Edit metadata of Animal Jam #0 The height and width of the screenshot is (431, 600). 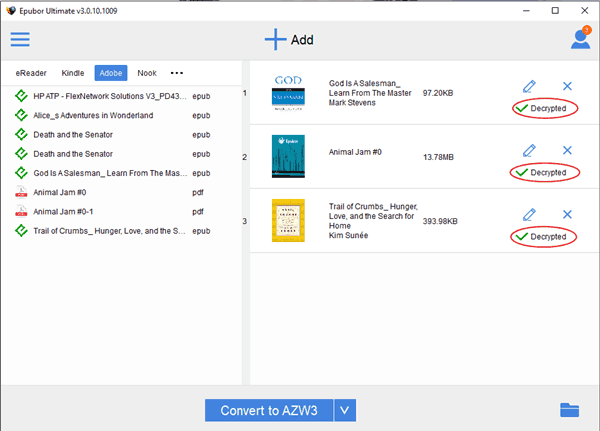pyautogui.click(x=530, y=150)
